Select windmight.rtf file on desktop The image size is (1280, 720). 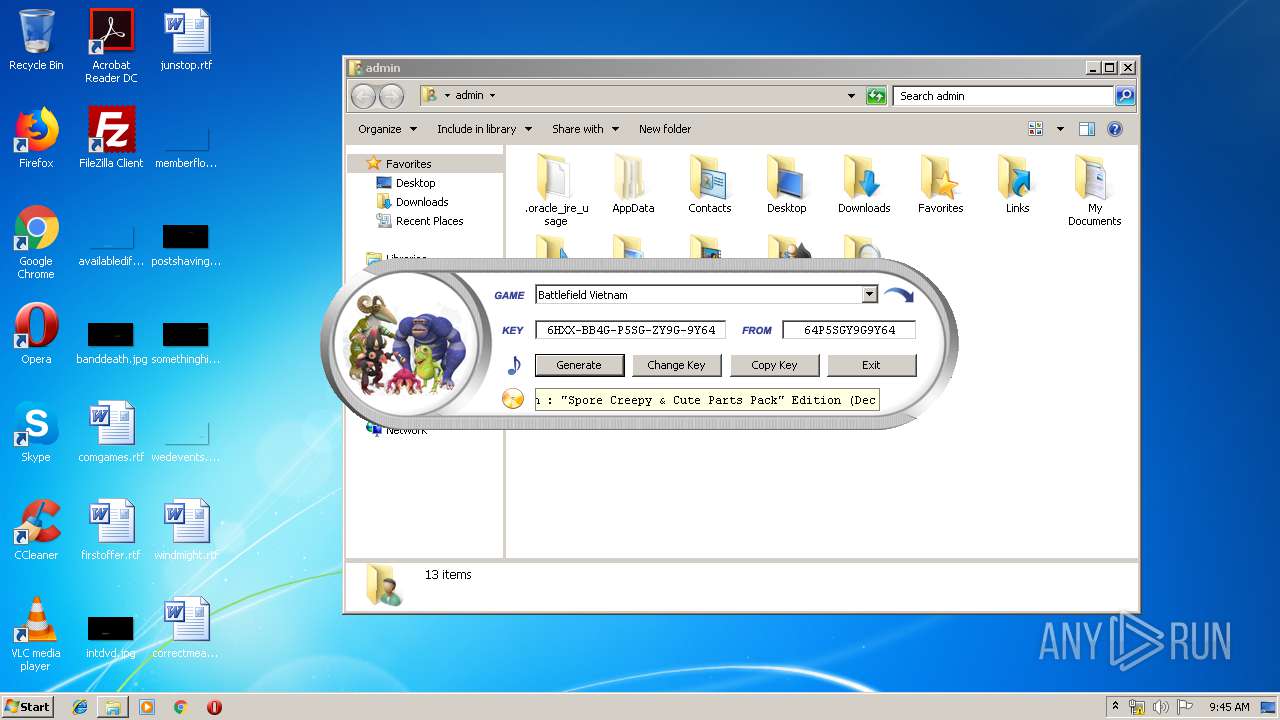(186, 530)
